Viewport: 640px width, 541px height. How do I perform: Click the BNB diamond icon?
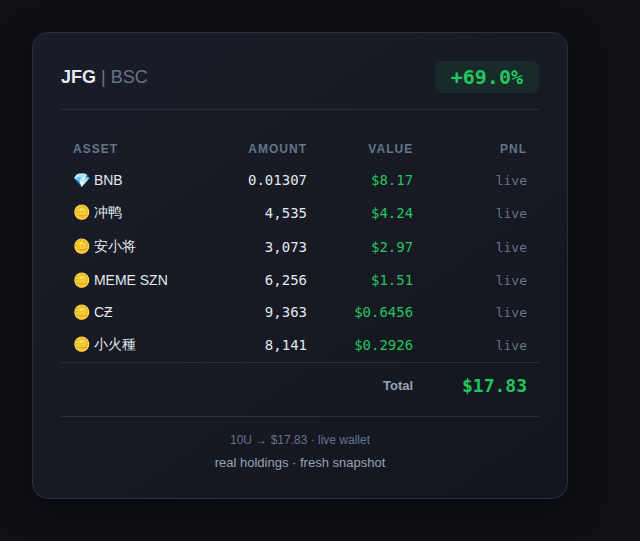click(x=82, y=180)
